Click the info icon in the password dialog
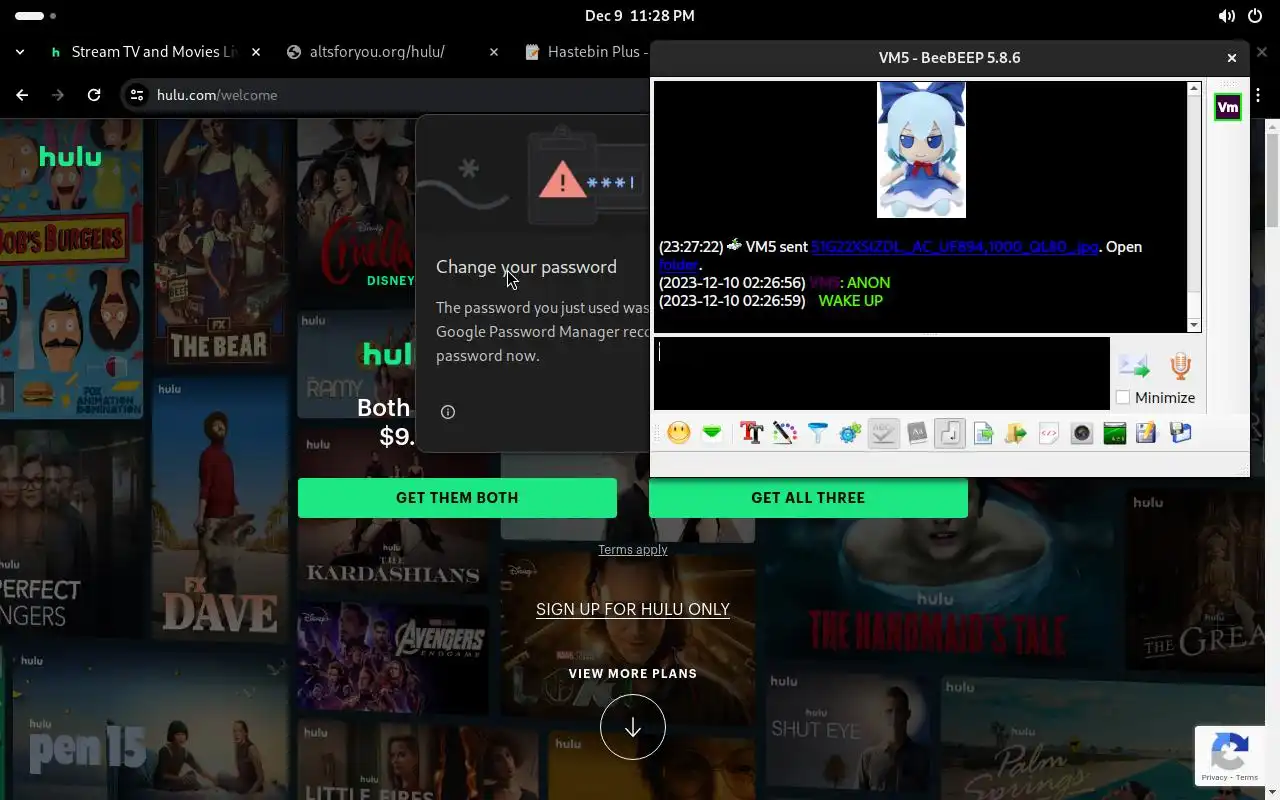Image resolution: width=1280 pixels, height=800 pixels. pos(448,412)
